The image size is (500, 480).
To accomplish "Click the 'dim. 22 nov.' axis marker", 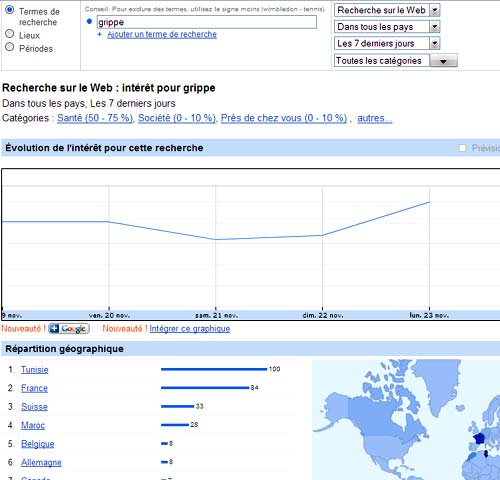I will click(323, 315).
